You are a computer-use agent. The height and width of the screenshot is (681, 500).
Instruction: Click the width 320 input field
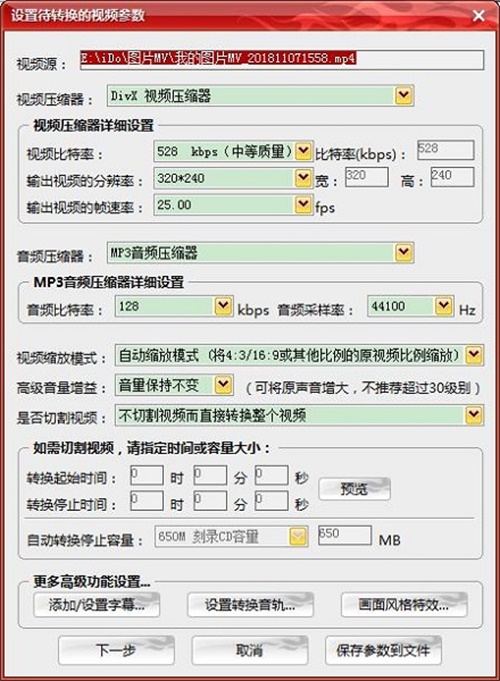(367, 177)
